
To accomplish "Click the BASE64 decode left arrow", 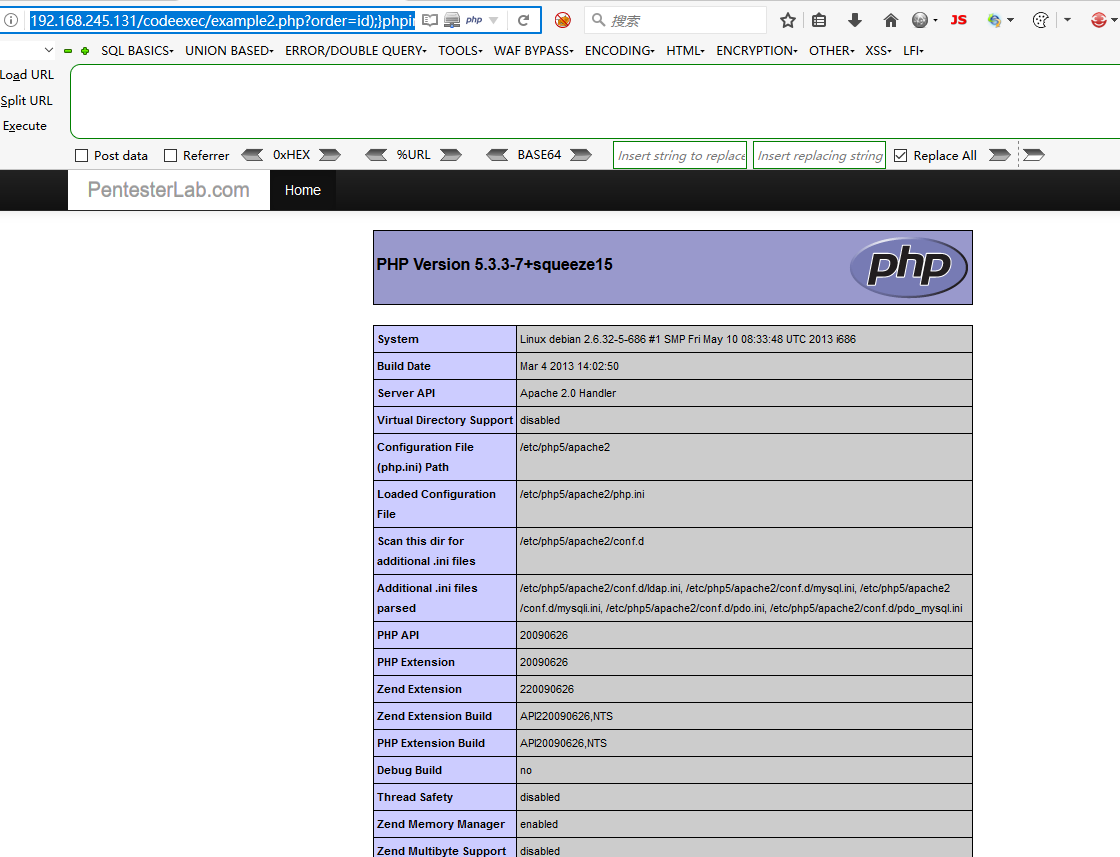I will pos(497,155).
